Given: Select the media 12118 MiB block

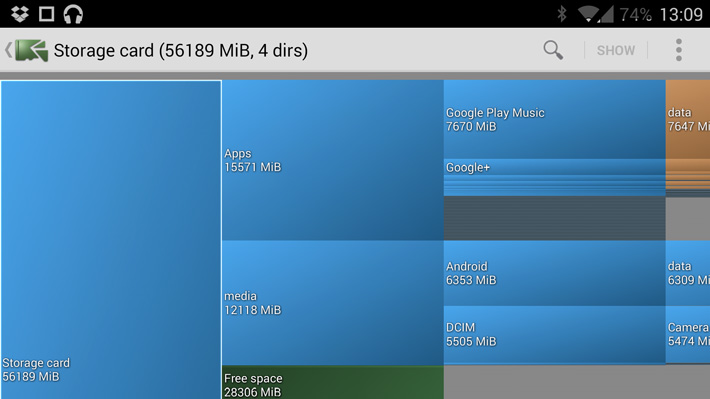Looking at the screenshot, I should coord(333,303).
